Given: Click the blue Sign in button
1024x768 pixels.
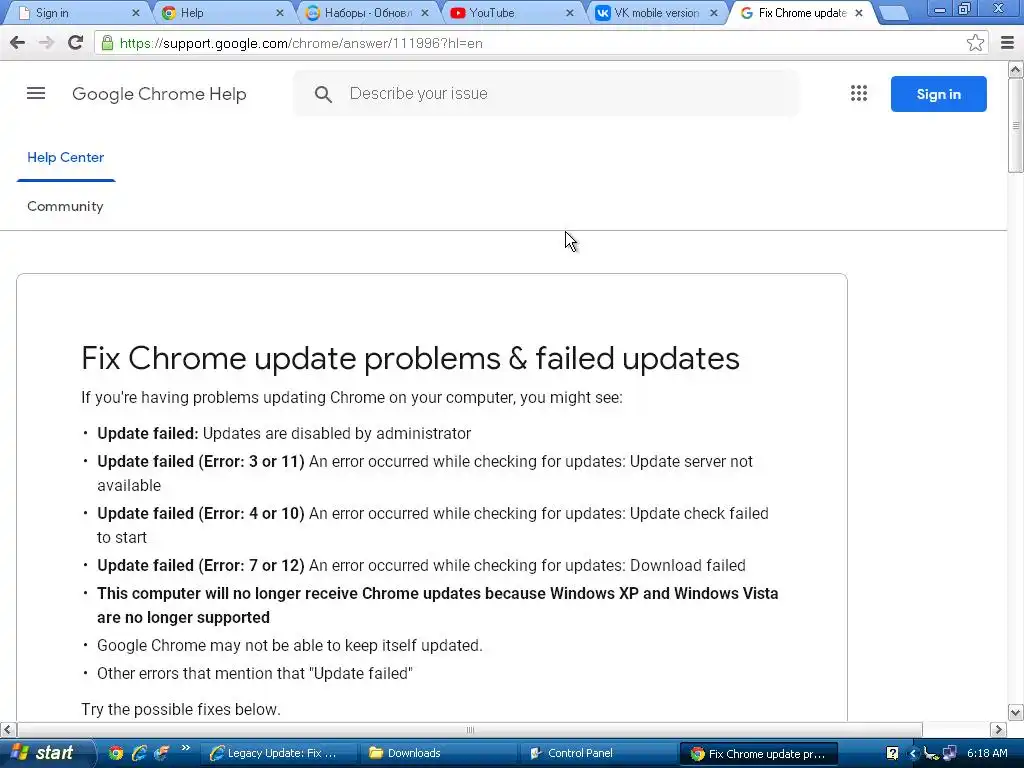Looking at the screenshot, I should pos(938,94).
